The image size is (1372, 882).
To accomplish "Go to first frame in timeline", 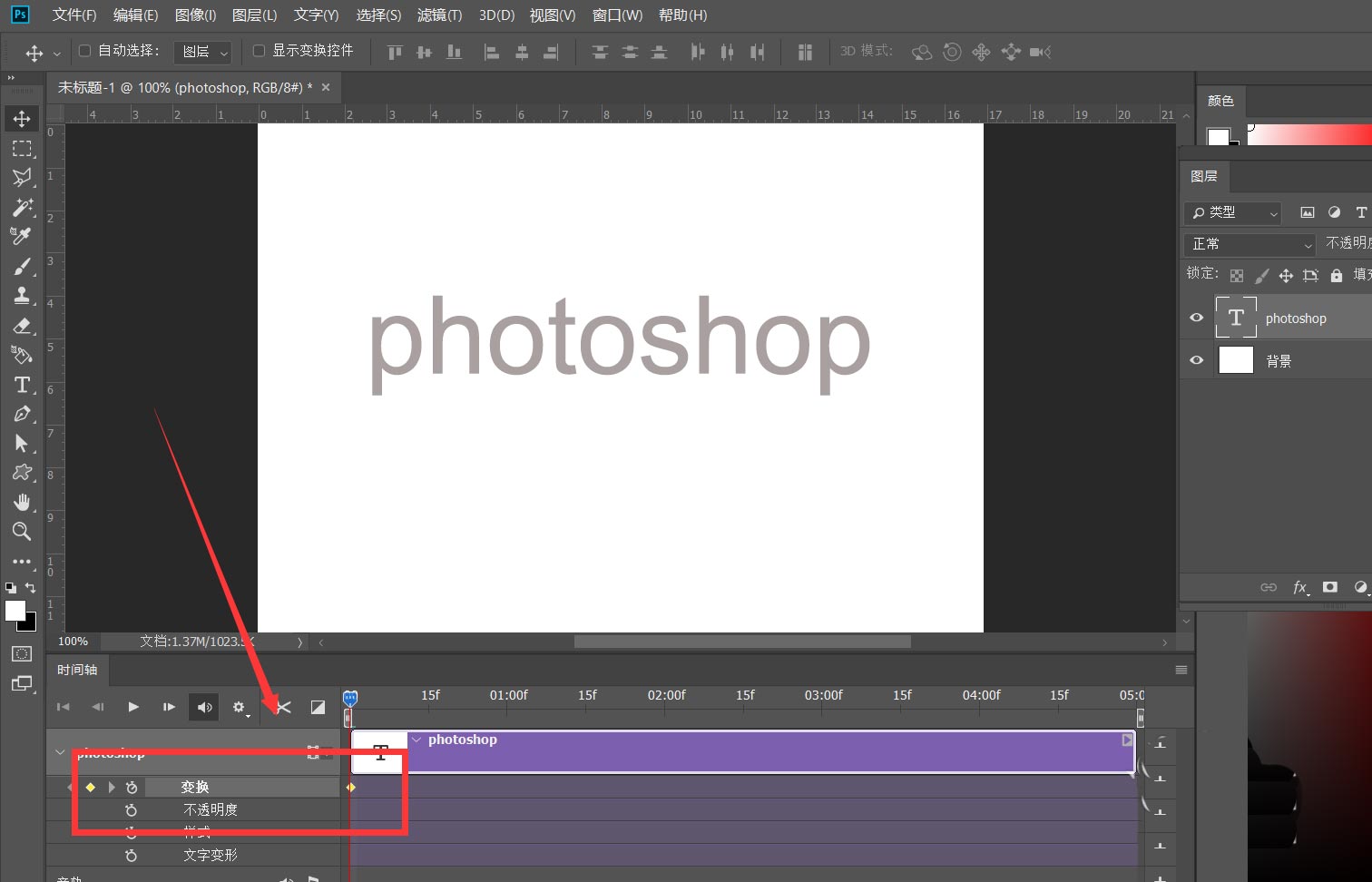I will click(x=64, y=707).
